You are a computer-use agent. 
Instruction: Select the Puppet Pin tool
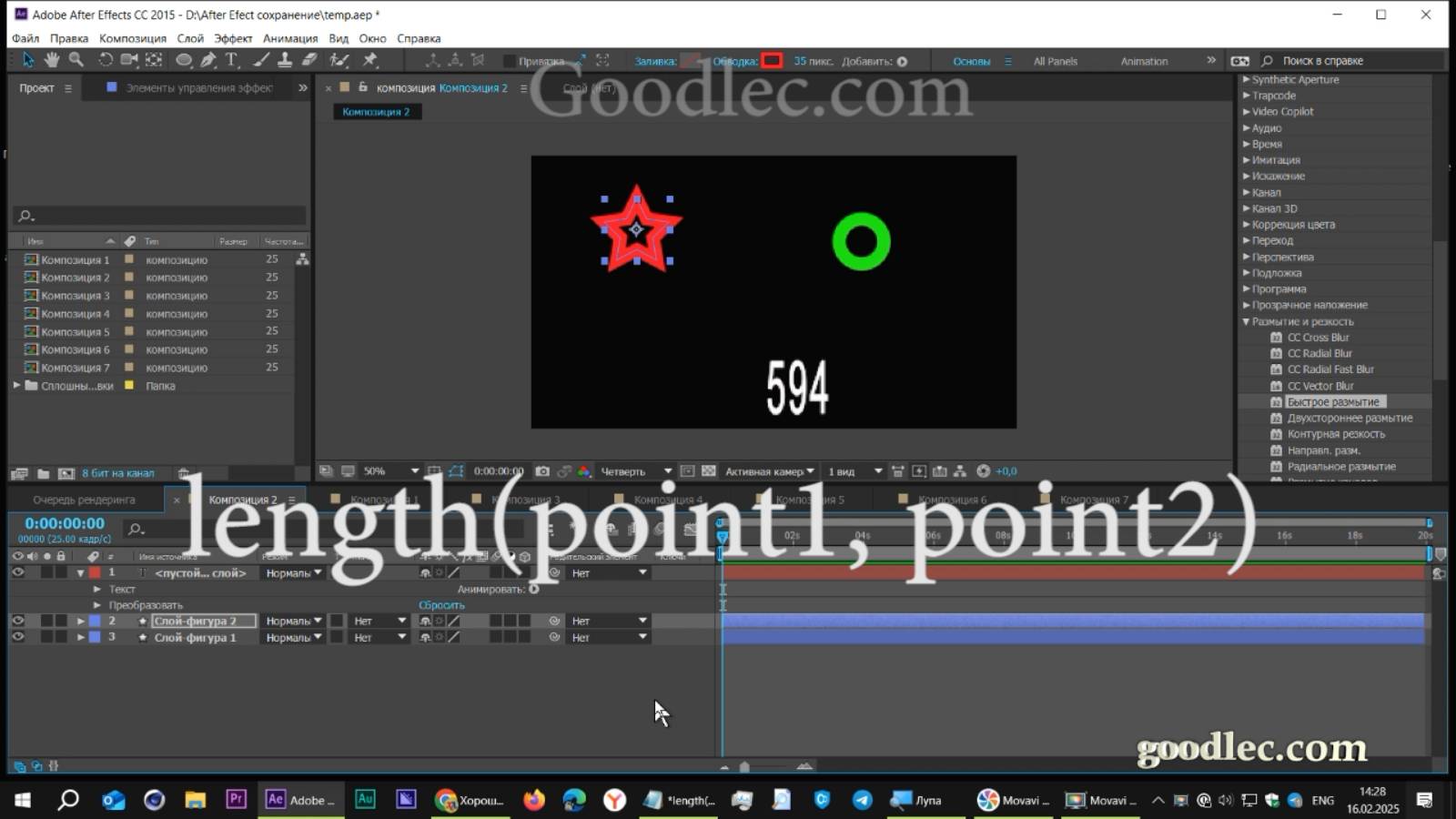point(370,60)
